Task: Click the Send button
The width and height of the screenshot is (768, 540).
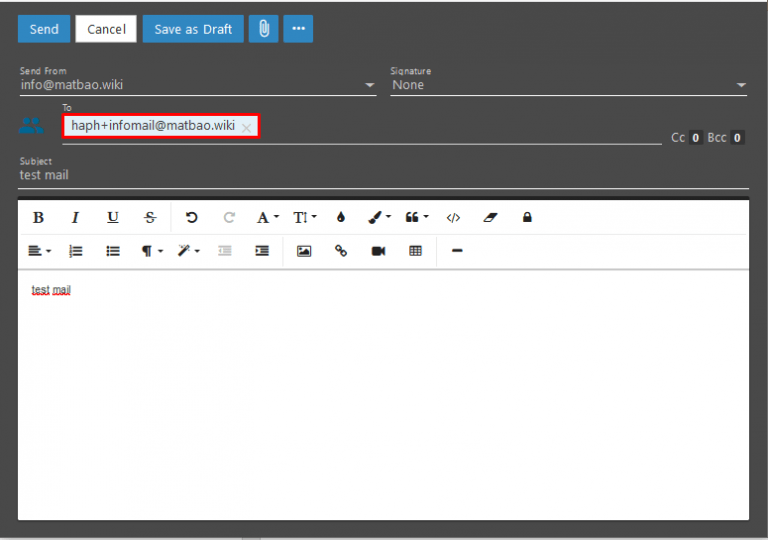Action: (44, 29)
